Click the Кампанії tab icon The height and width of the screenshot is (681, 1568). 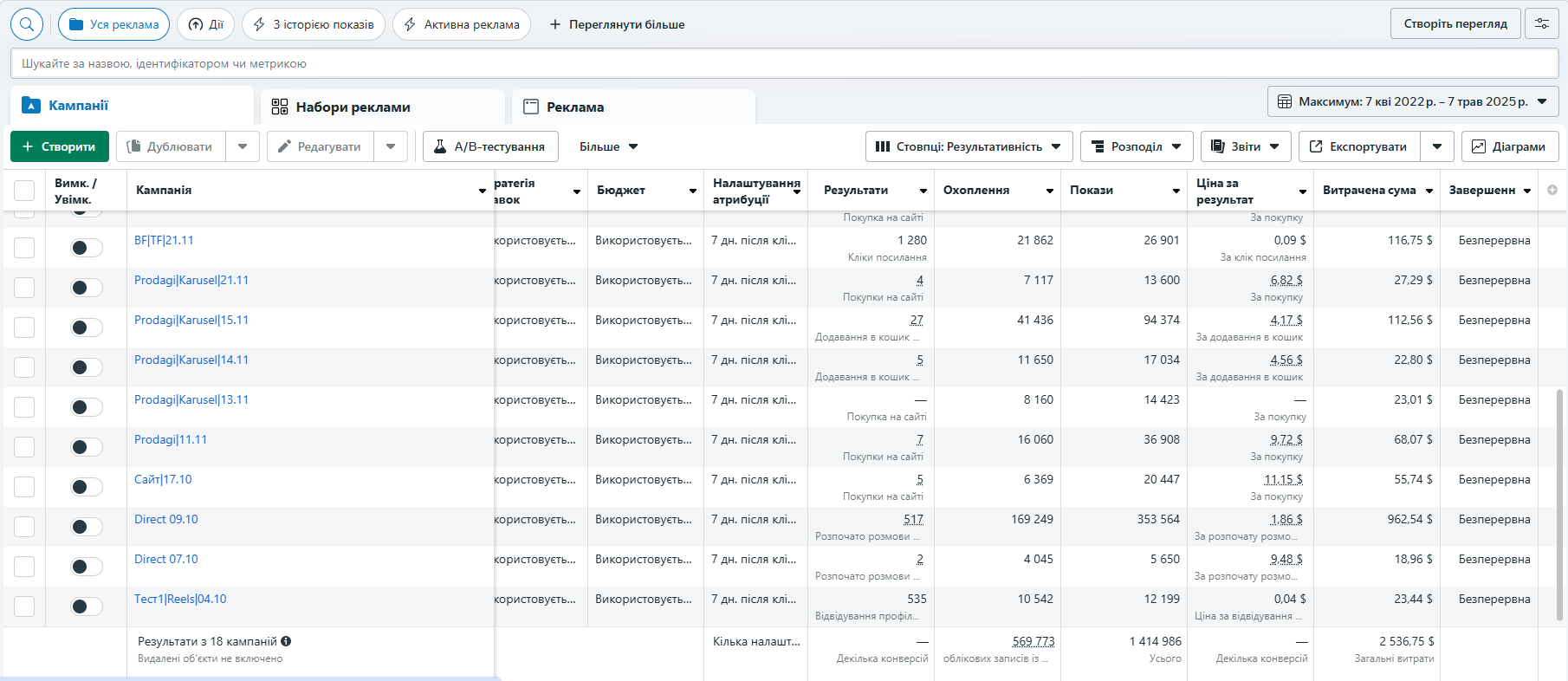pos(31,106)
